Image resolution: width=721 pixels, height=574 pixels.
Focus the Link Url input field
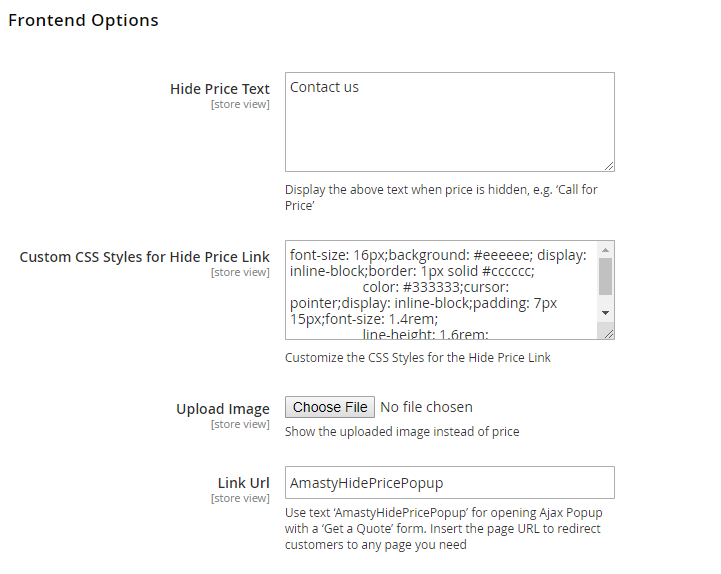tap(449, 483)
